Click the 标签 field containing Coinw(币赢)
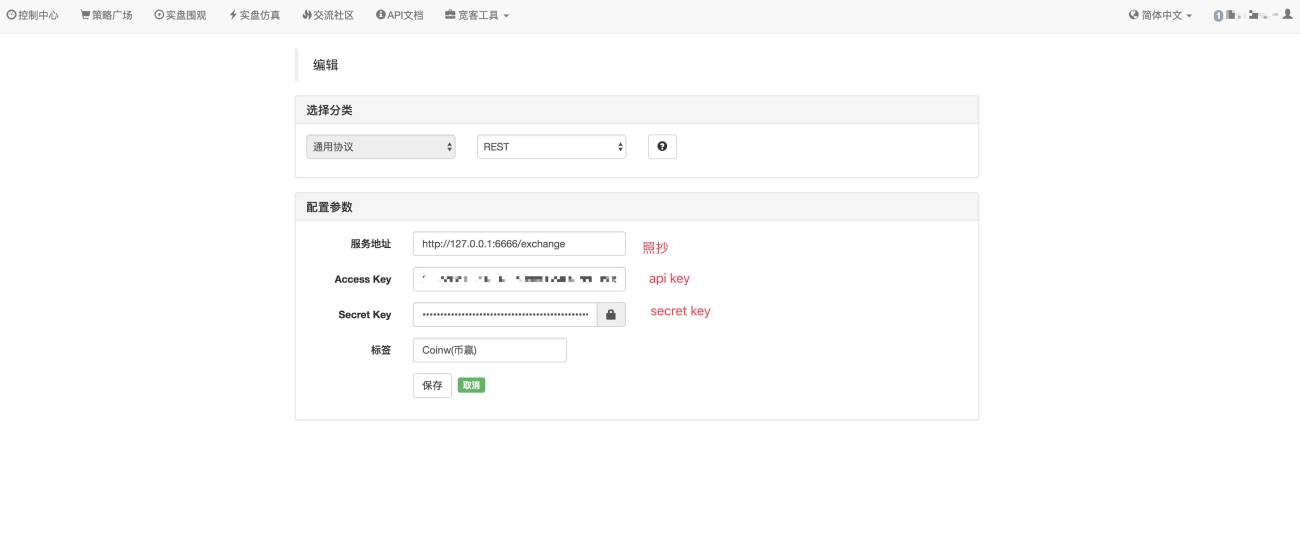Image resolution: width=1300 pixels, height=546 pixels. tap(490, 350)
